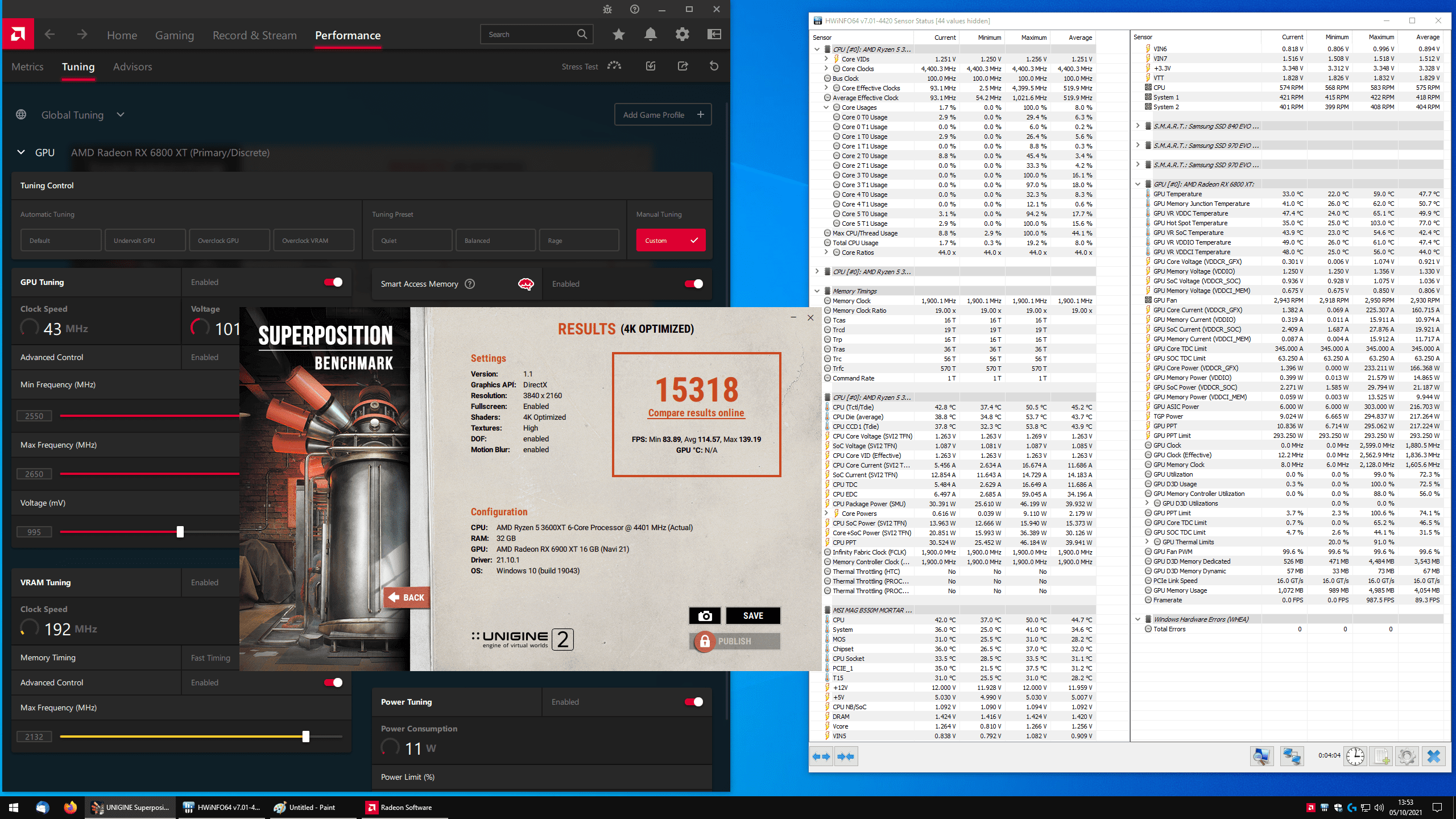The height and width of the screenshot is (819, 1456).
Task: Click Compare results online link
Action: tap(696, 413)
